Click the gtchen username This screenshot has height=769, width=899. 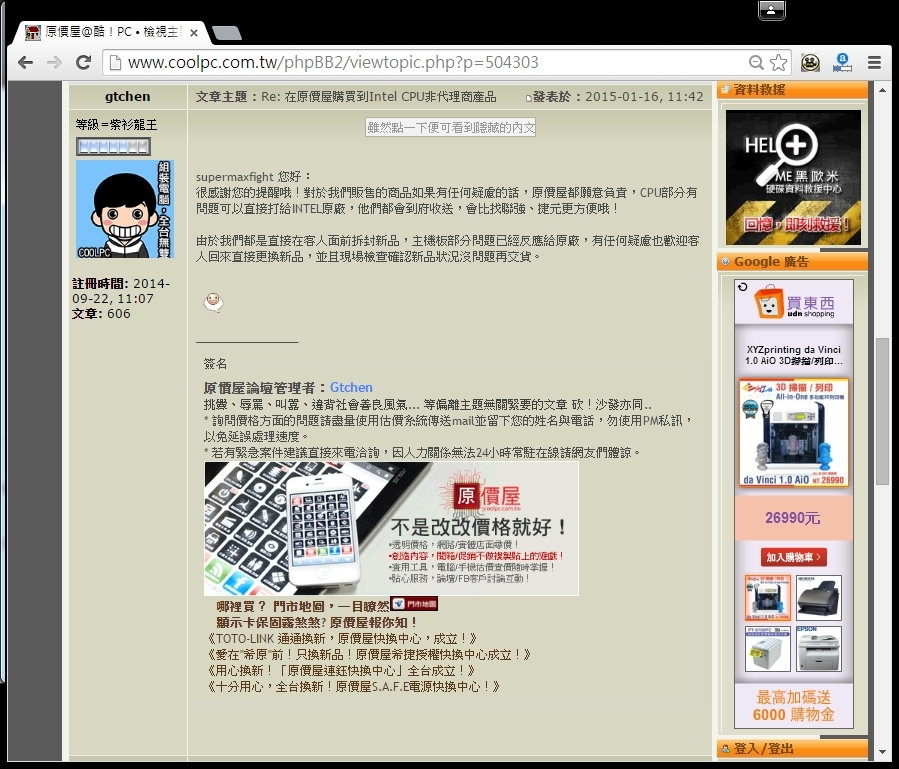127,96
